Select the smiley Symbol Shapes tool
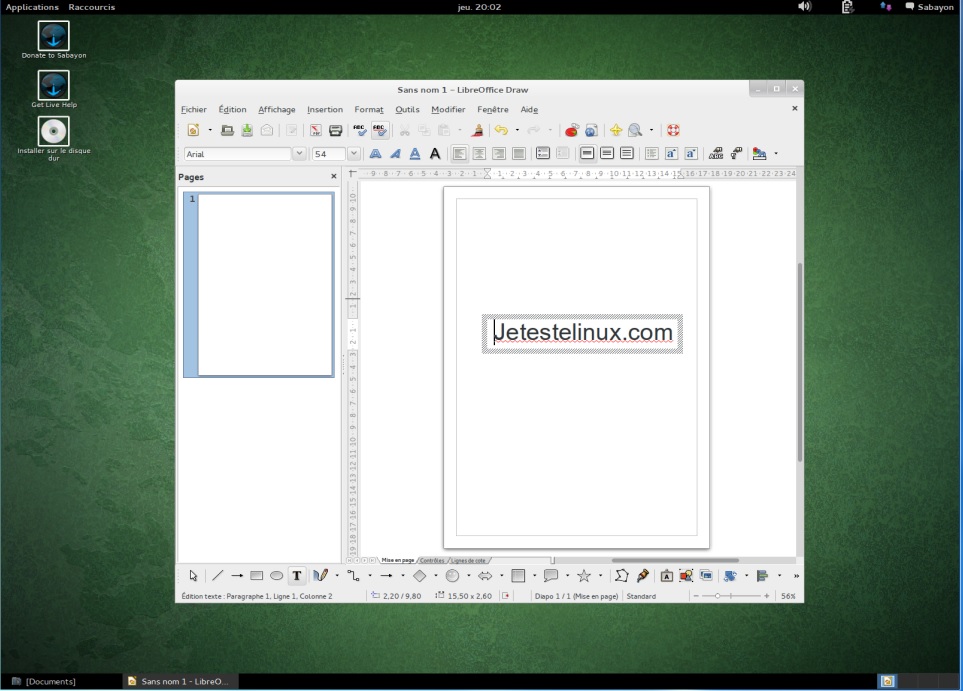Image resolution: width=963 pixels, height=691 pixels. (453, 576)
